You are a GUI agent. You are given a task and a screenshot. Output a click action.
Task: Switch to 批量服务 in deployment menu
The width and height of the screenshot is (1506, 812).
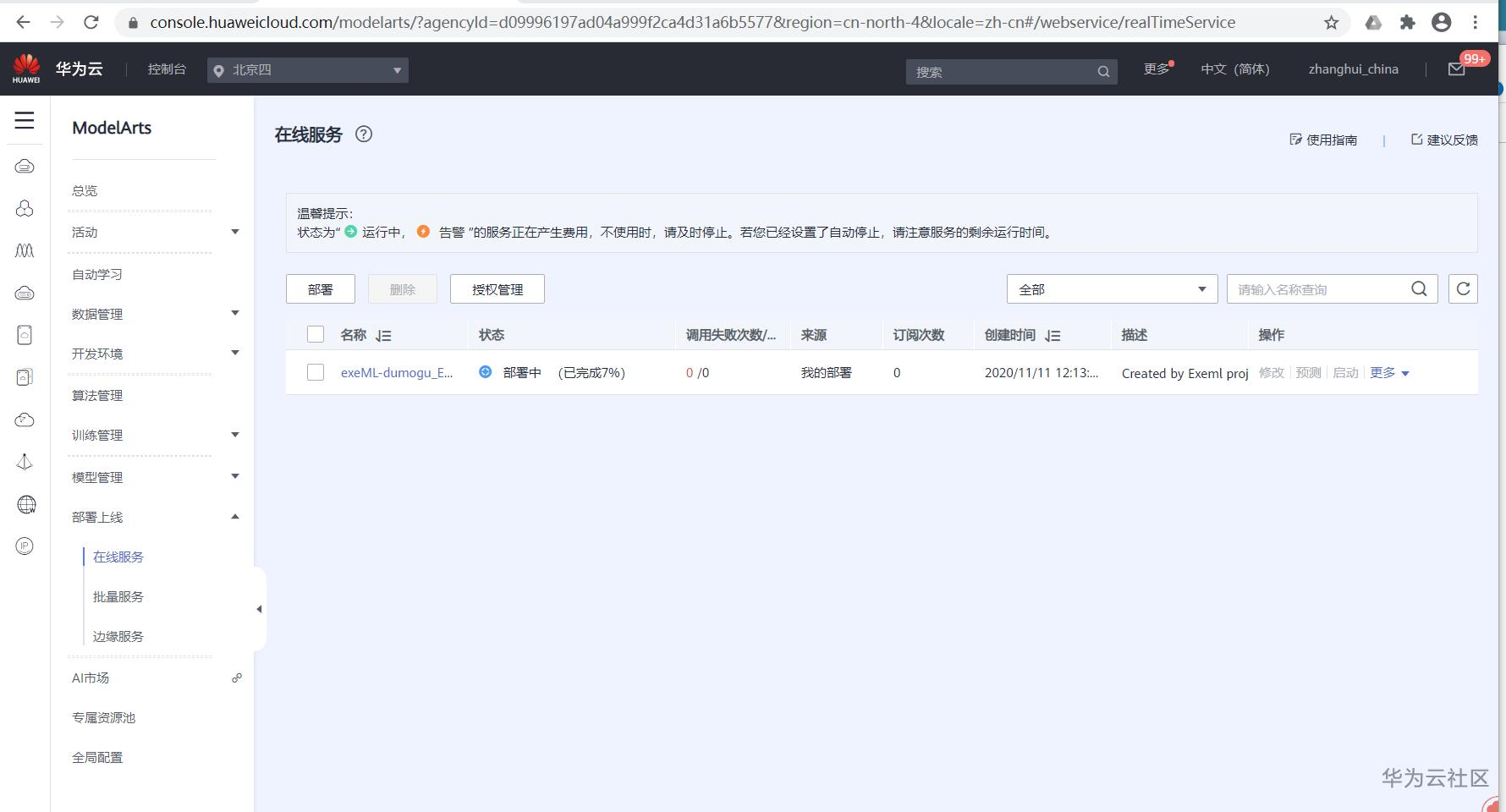pyautogui.click(x=118, y=596)
